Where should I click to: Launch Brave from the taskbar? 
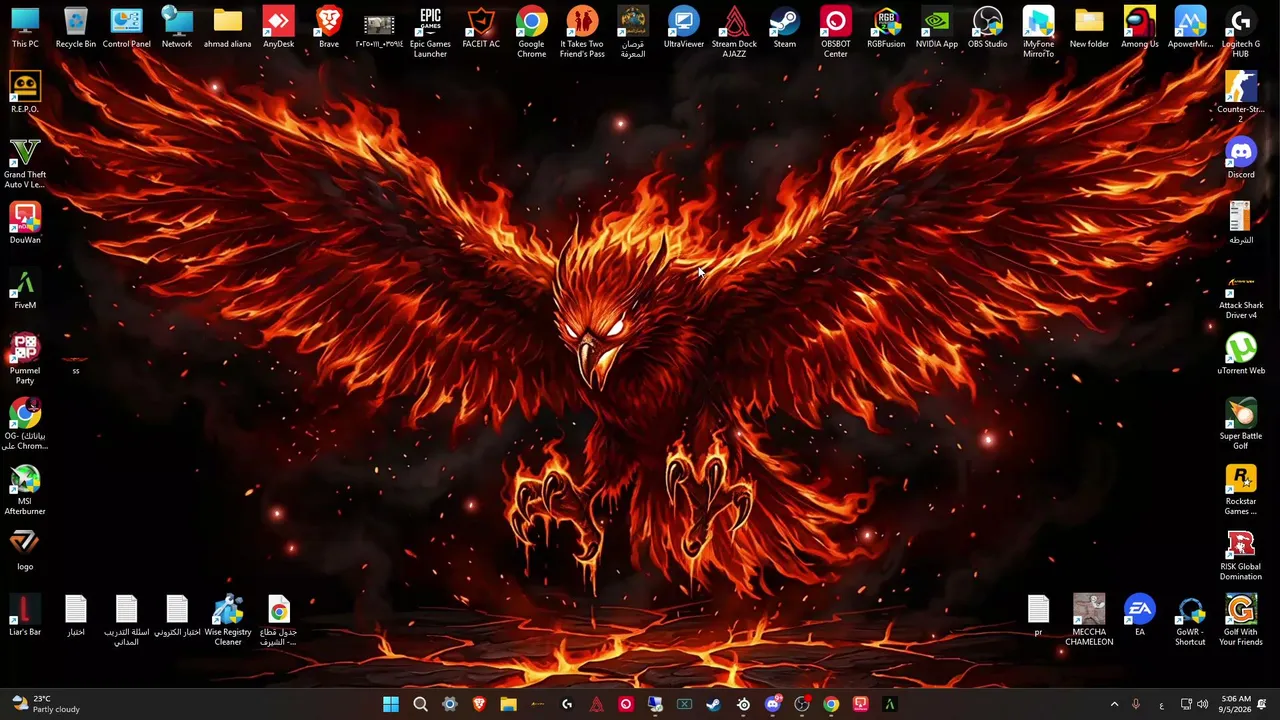479,705
